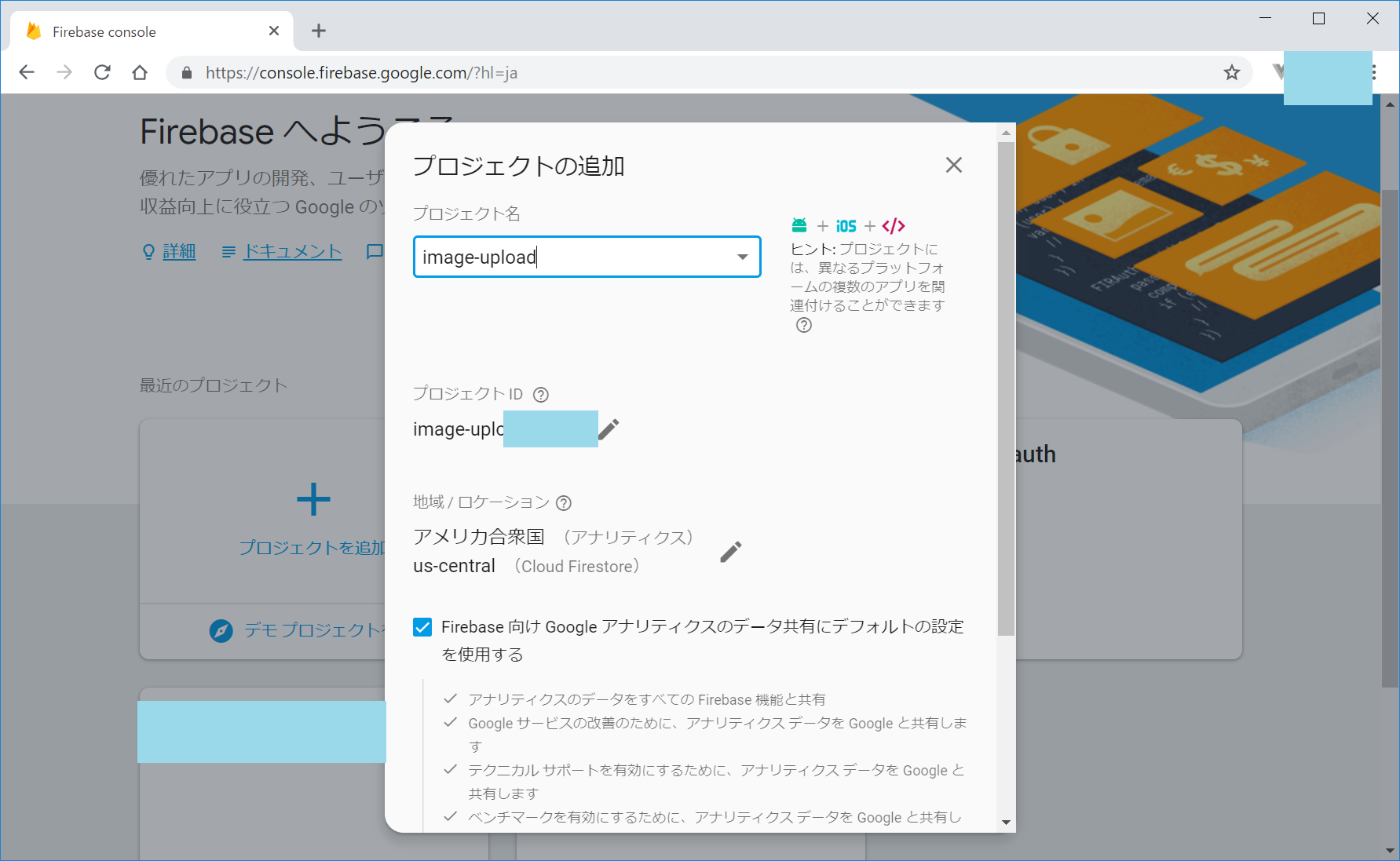Open help icon under the platform hint
This screenshot has width=1400, height=861.
pyautogui.click(x=803, y=326)
